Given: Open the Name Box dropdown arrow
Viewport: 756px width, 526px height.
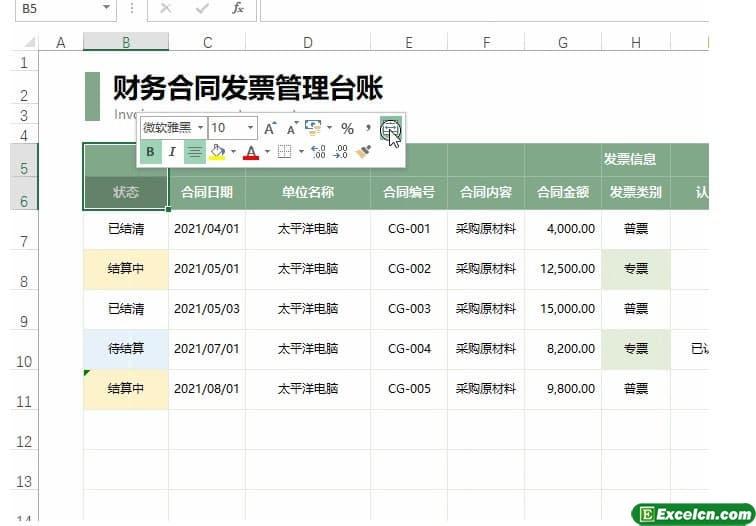Looking at the screenshot, I should pos(107,8).
